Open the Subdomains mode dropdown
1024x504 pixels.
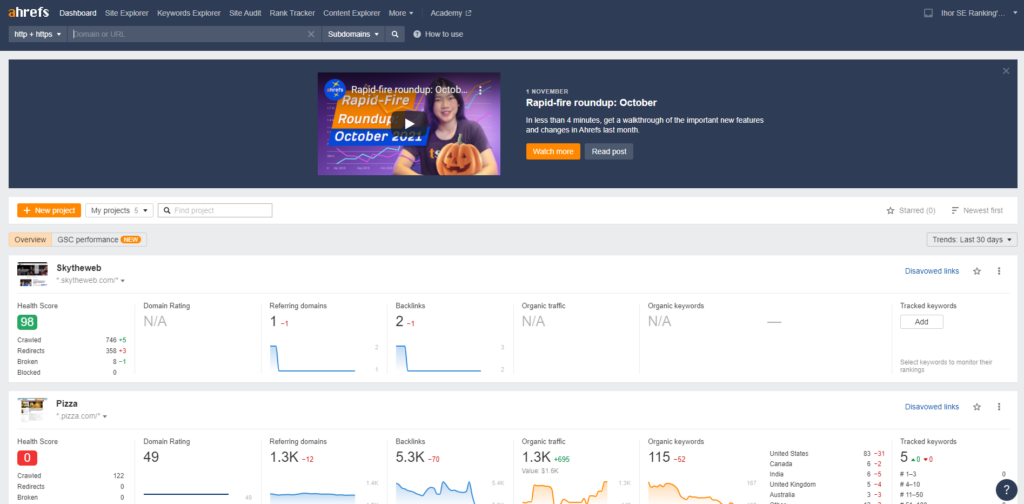353,34
